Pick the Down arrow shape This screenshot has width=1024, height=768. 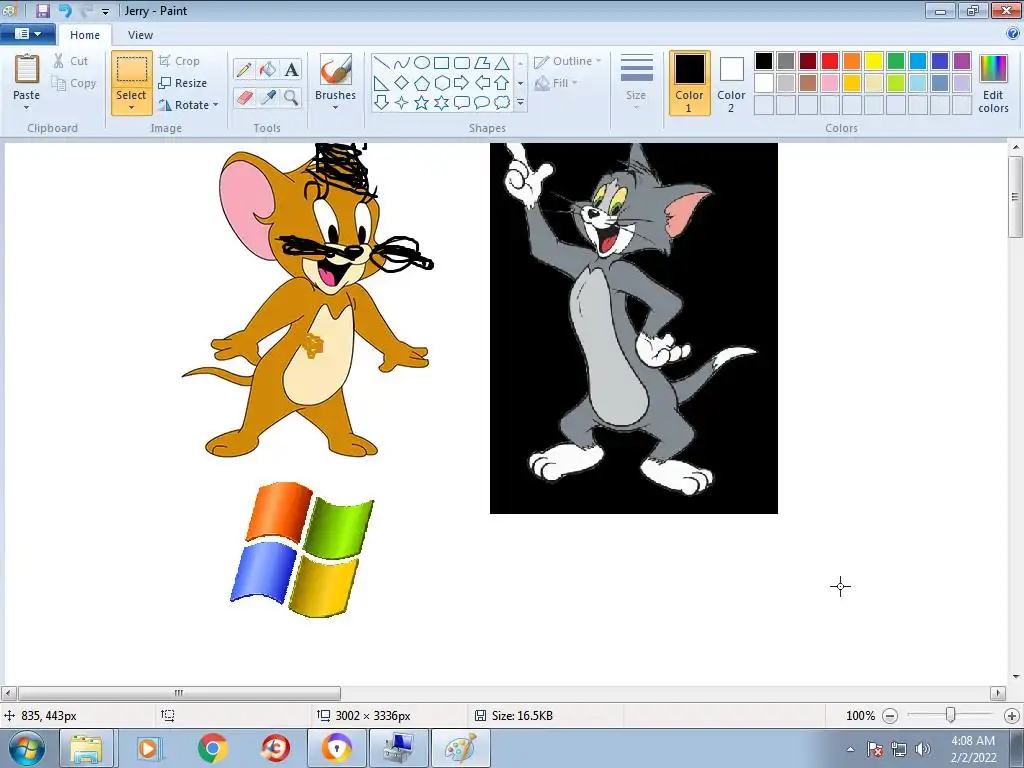pos(382,103)
